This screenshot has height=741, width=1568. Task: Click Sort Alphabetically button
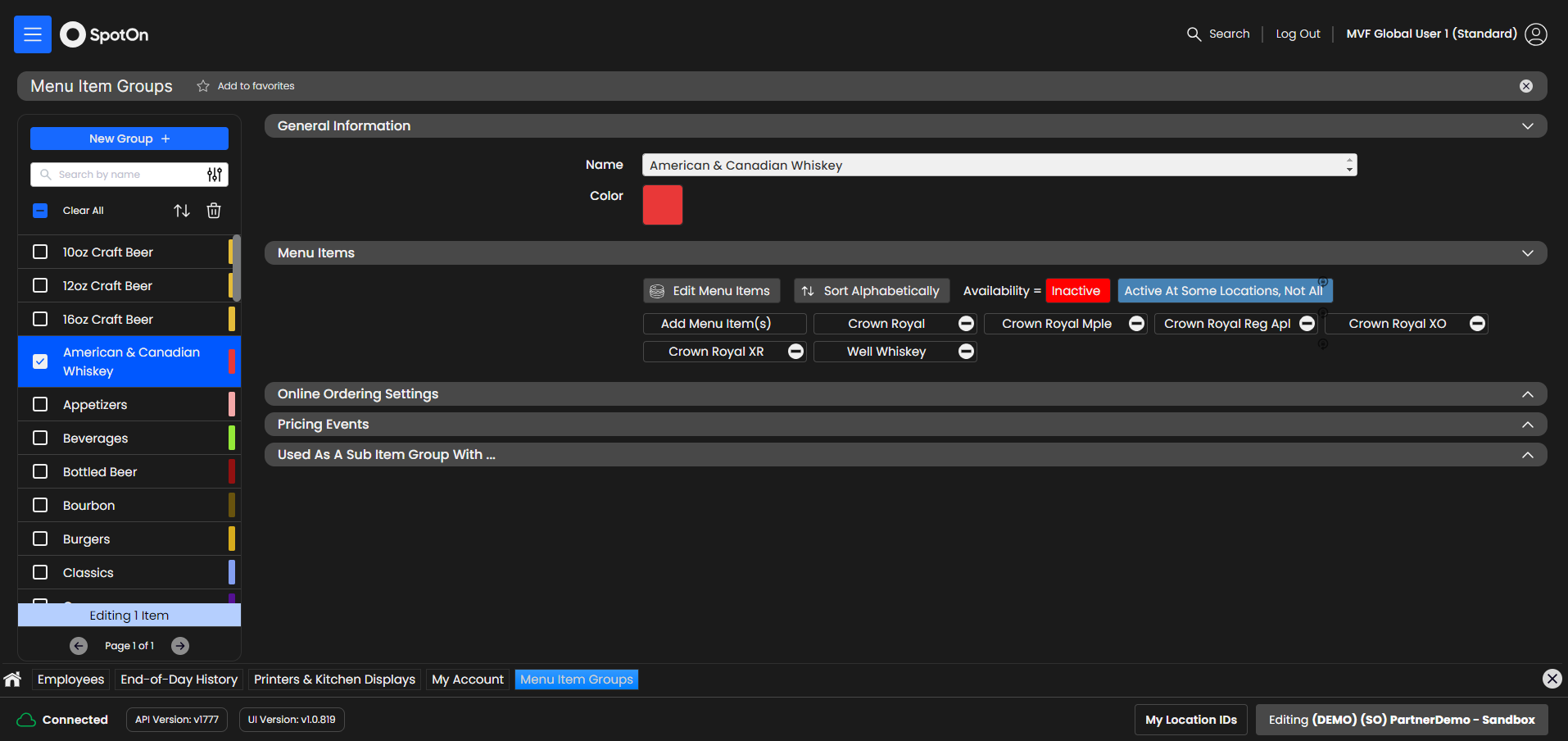(x=872, y=291)
